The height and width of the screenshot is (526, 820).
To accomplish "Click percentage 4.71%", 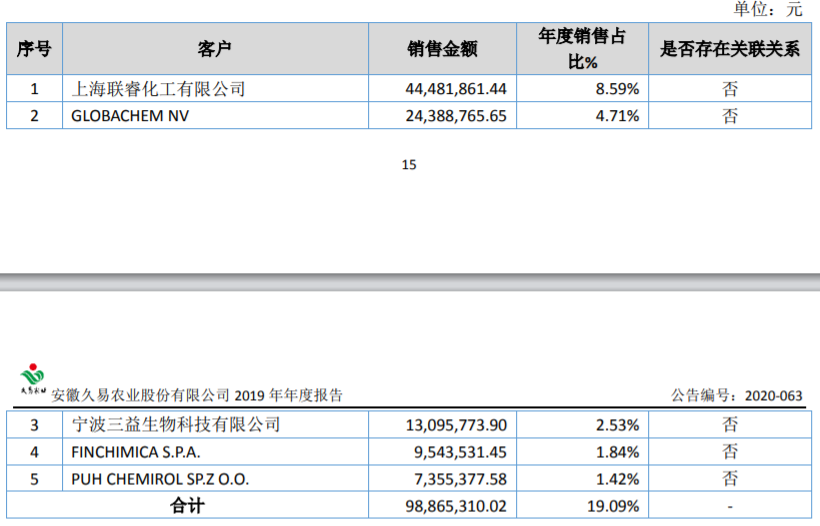I will 618,116.
